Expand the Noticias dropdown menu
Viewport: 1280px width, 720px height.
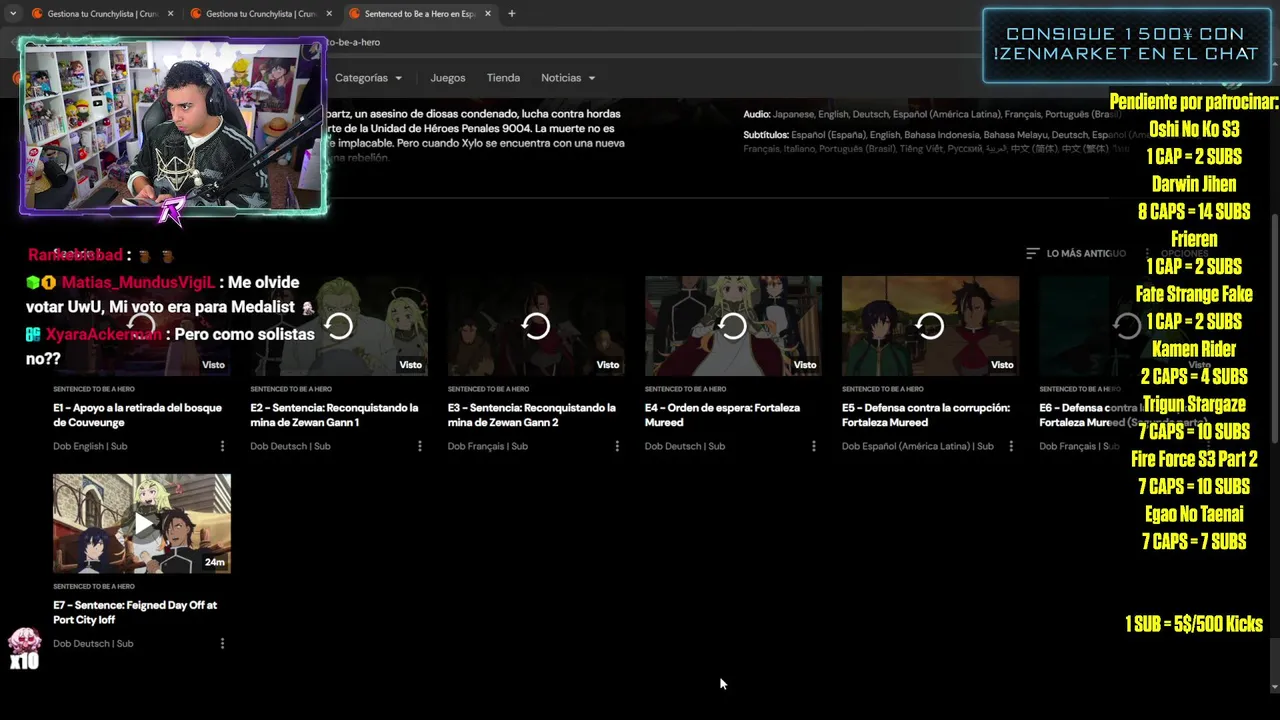568,78
